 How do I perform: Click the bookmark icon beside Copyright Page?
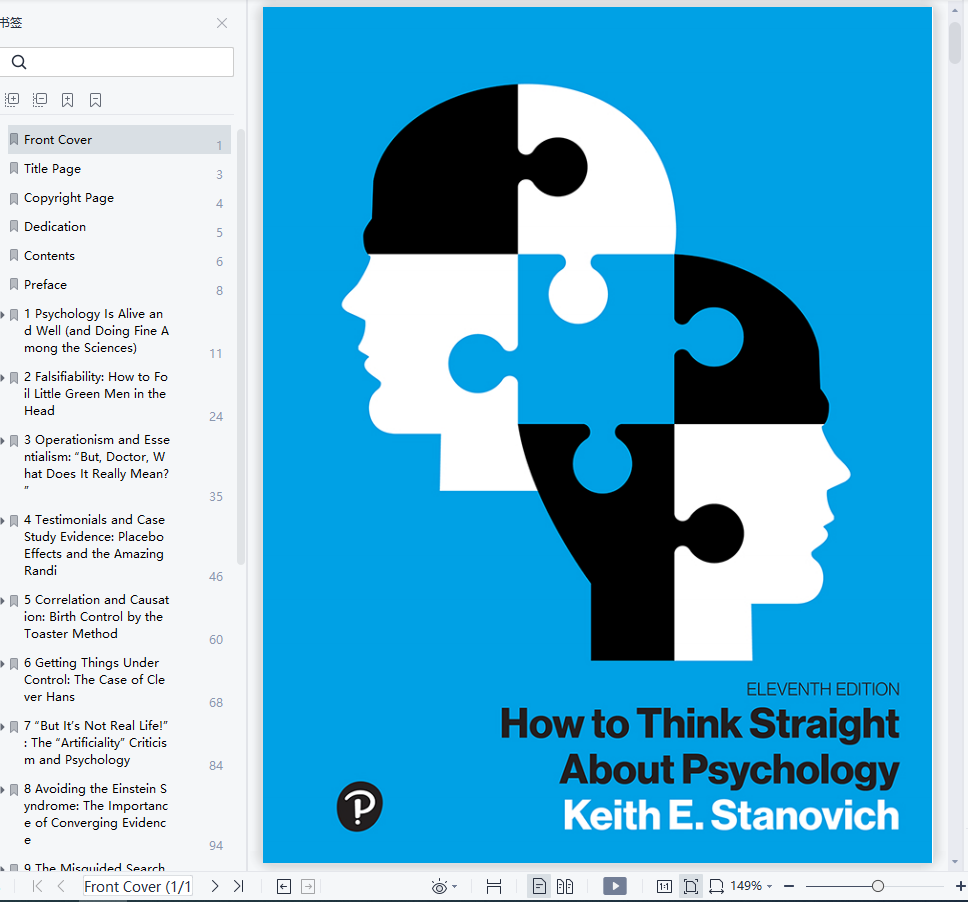click(14, 198)
